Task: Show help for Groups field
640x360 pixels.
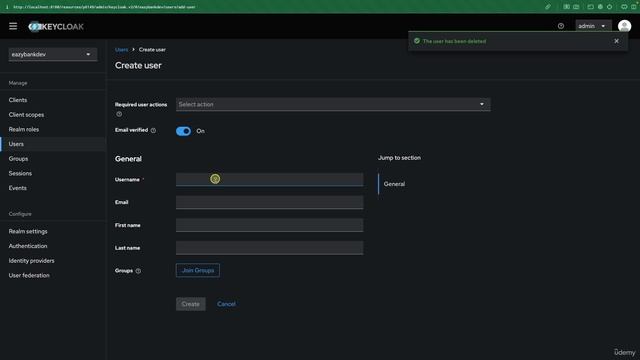Action: (138, 271)
